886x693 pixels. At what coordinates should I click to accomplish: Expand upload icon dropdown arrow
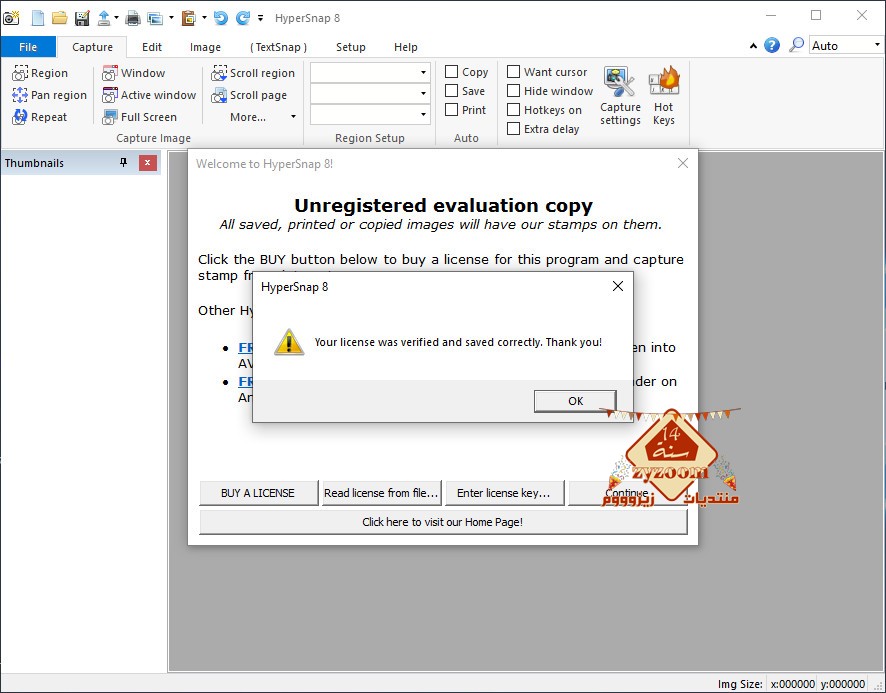[116, 18]
